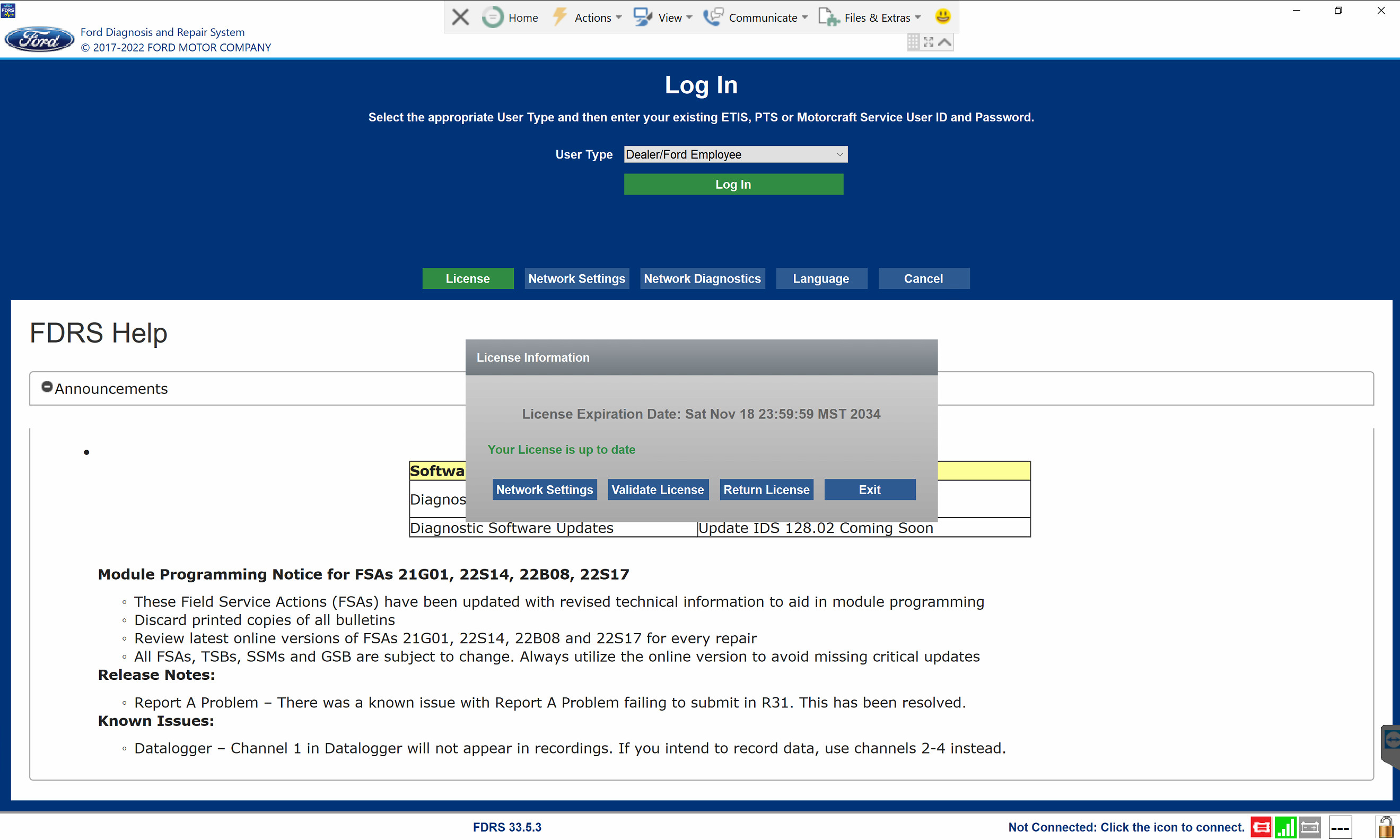Click the red vehicle connection status icon
1400x840 pixels.
pos(1262,828)
